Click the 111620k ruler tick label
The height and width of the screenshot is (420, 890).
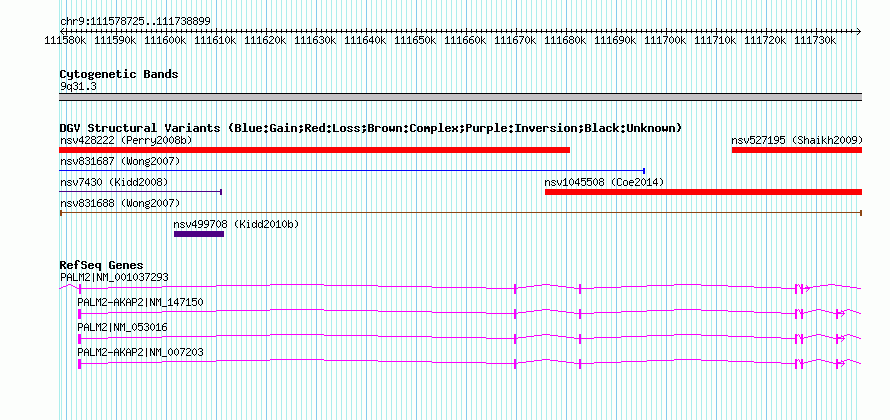[x=265, y=40]
